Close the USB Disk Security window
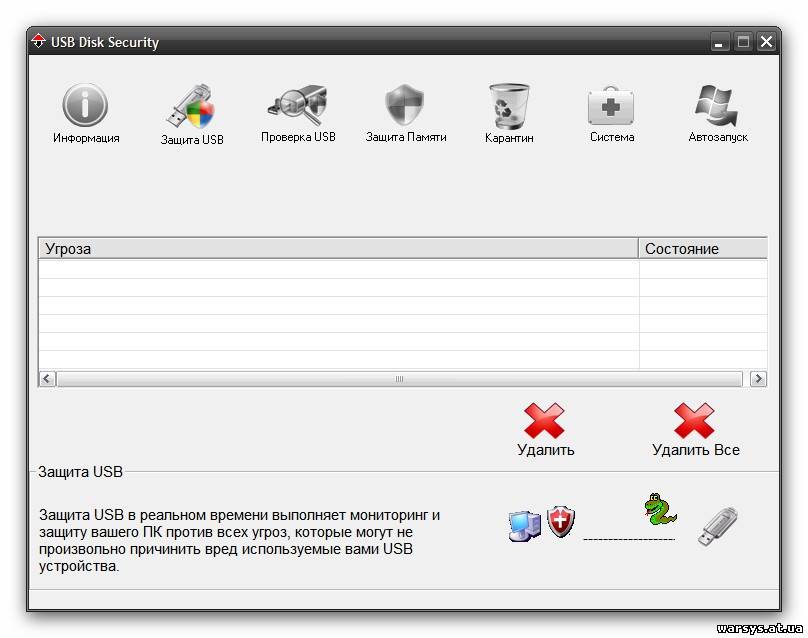Screen dimensions: 808x638 point(766,42)
